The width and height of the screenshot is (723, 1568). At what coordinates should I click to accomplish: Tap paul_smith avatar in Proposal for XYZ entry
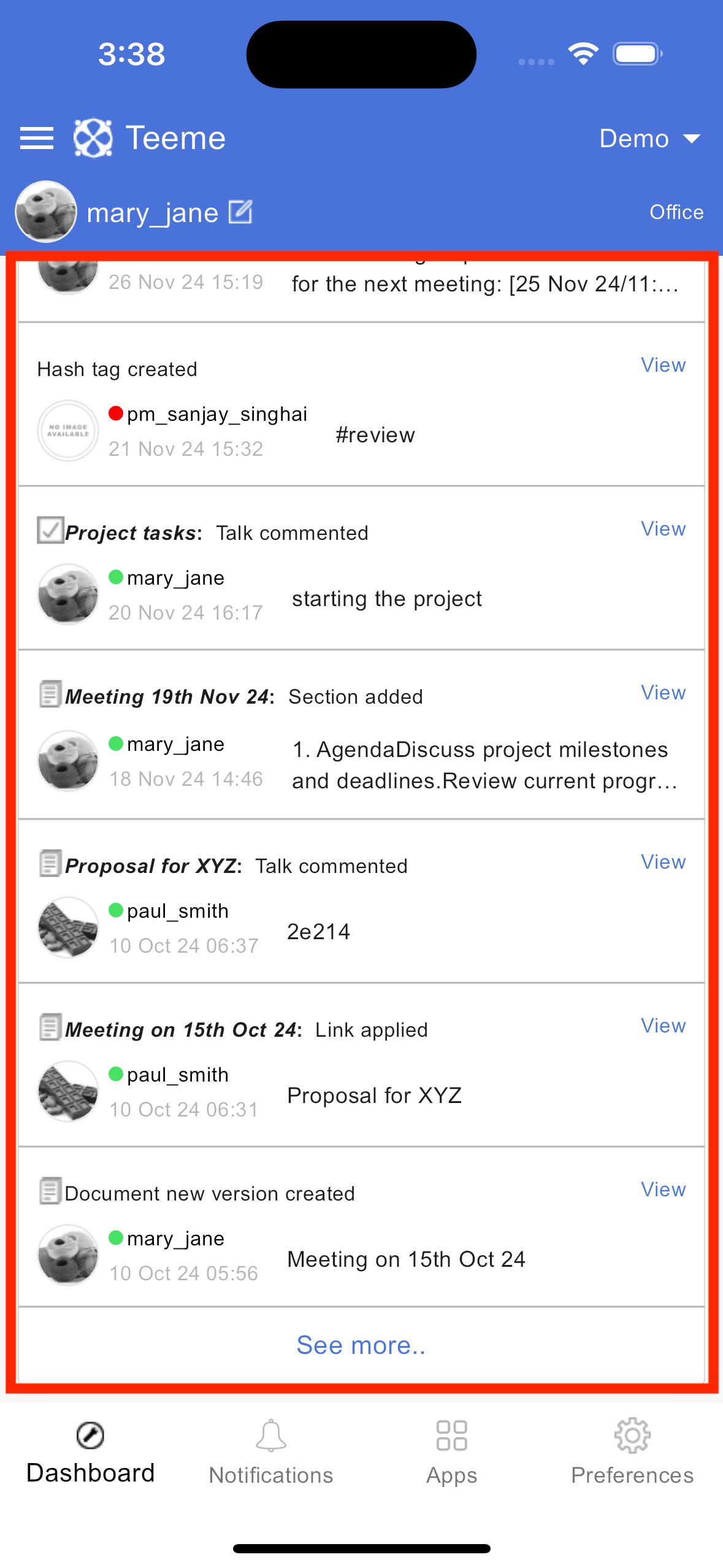coord(68,928)
